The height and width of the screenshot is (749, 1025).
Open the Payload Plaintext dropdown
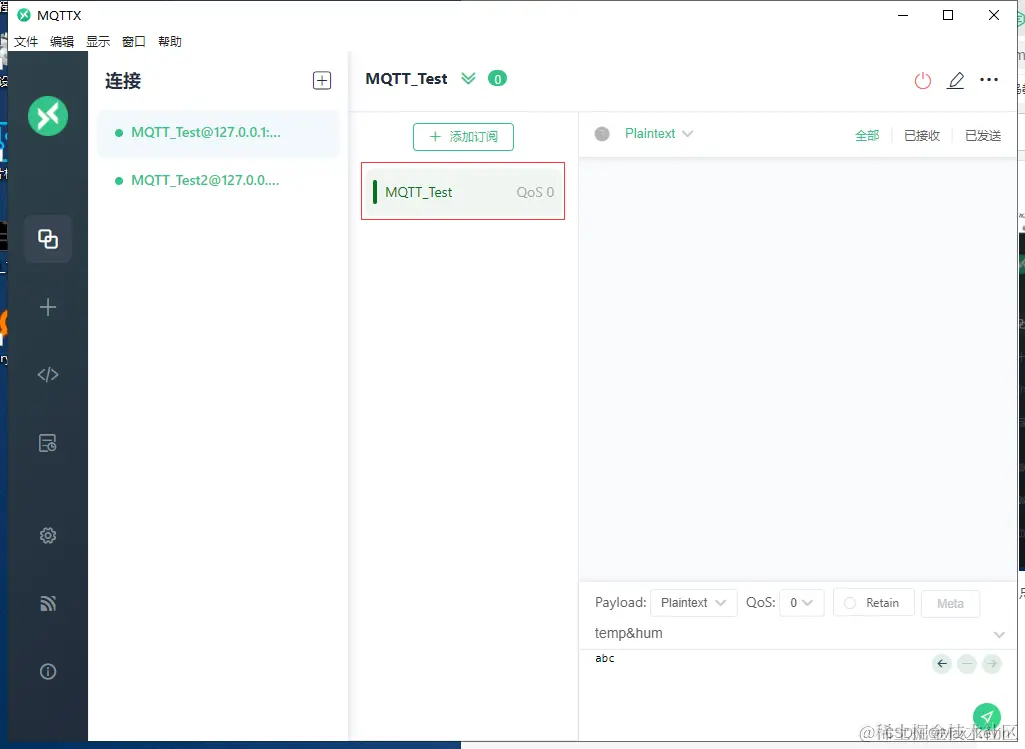point(694,603)
